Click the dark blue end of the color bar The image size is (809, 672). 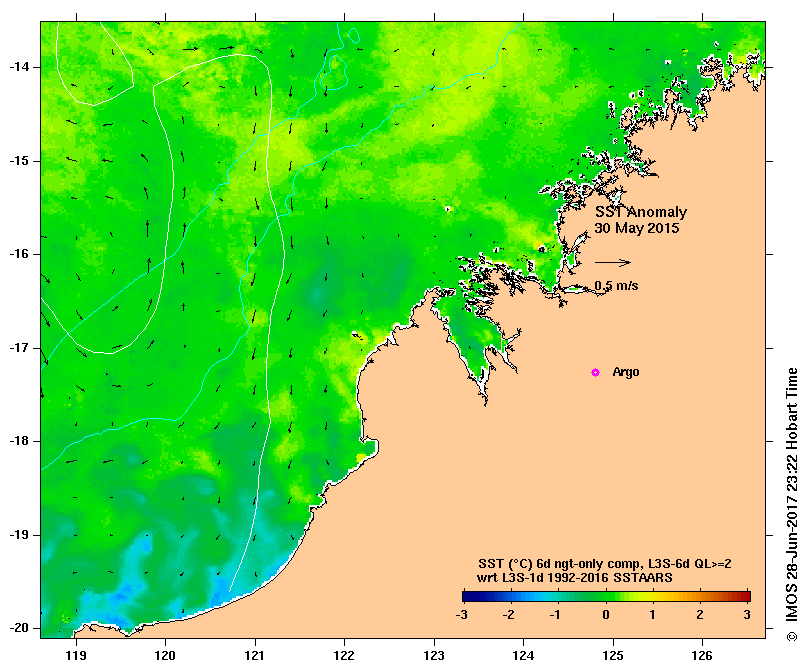click(468, 596)
